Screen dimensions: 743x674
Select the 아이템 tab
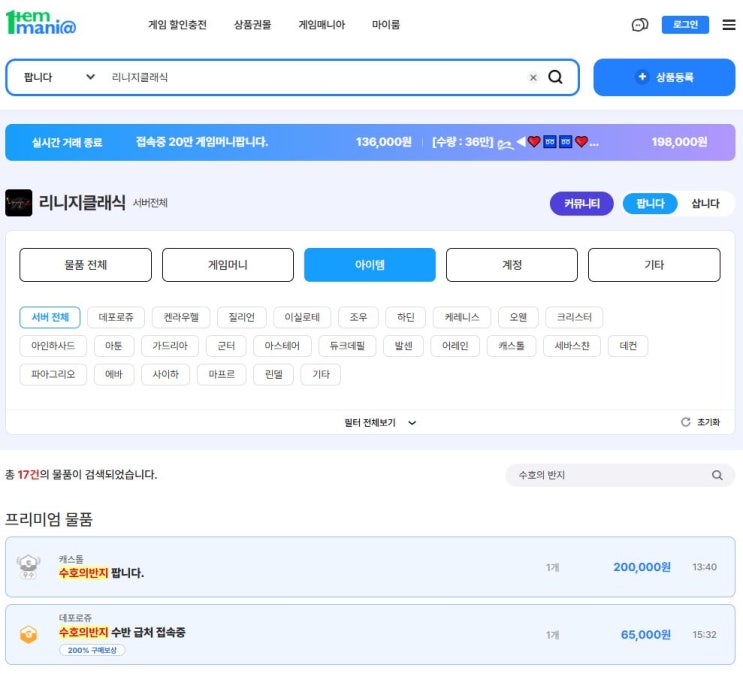click(x=370, y=265)
